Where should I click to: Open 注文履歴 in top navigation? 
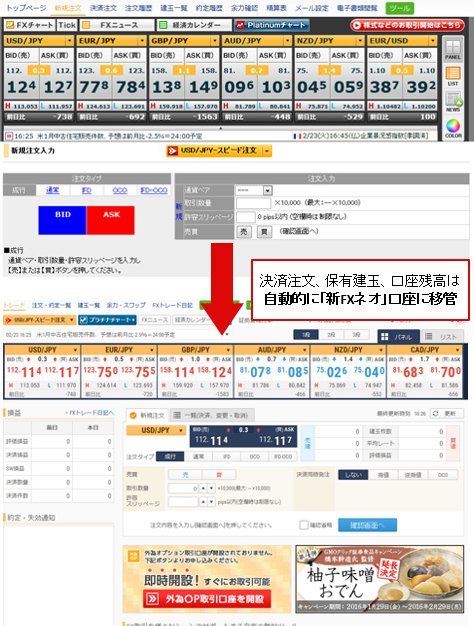(138, 8)
